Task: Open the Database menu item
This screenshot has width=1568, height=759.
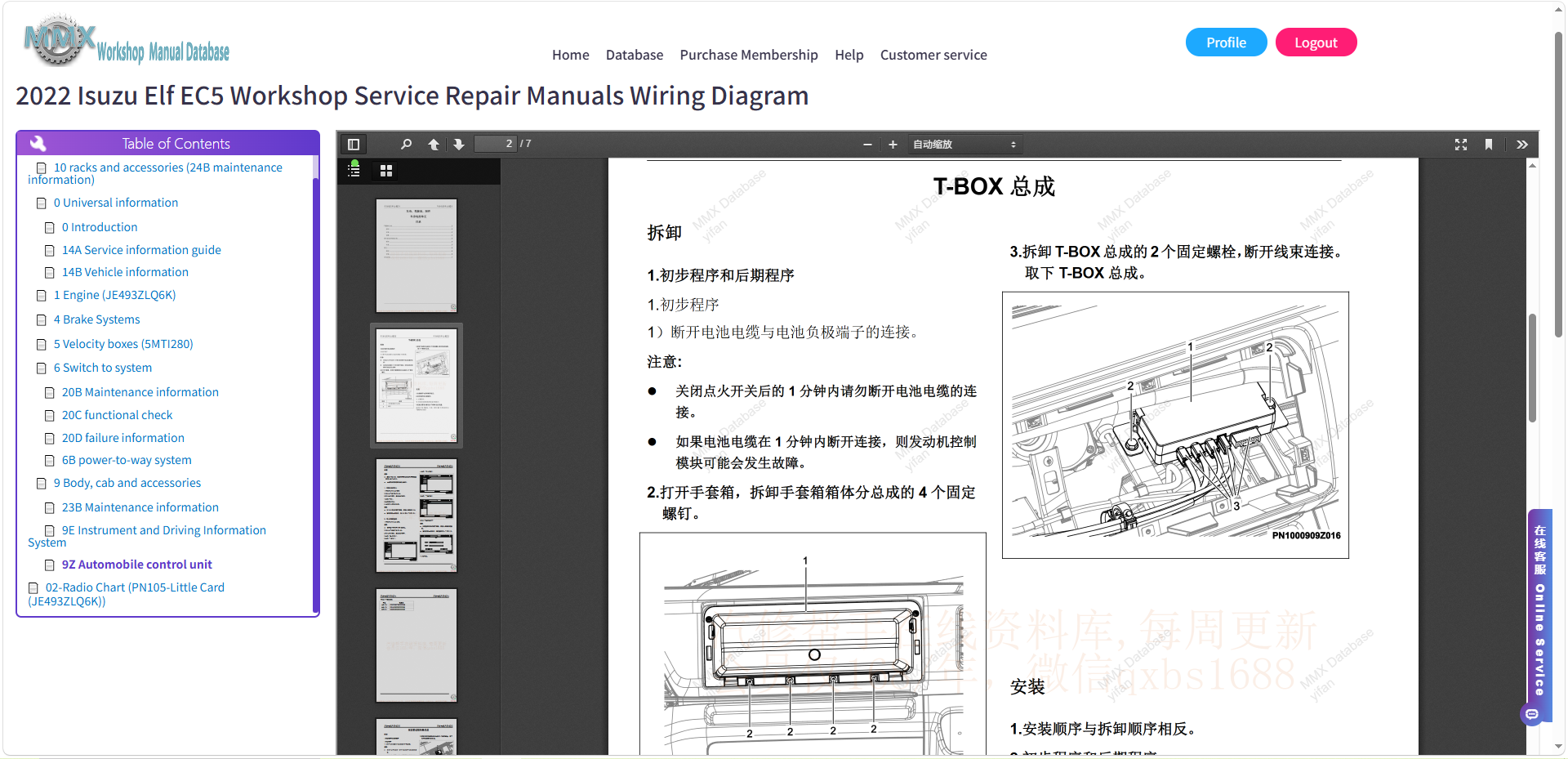Action: 635,55
